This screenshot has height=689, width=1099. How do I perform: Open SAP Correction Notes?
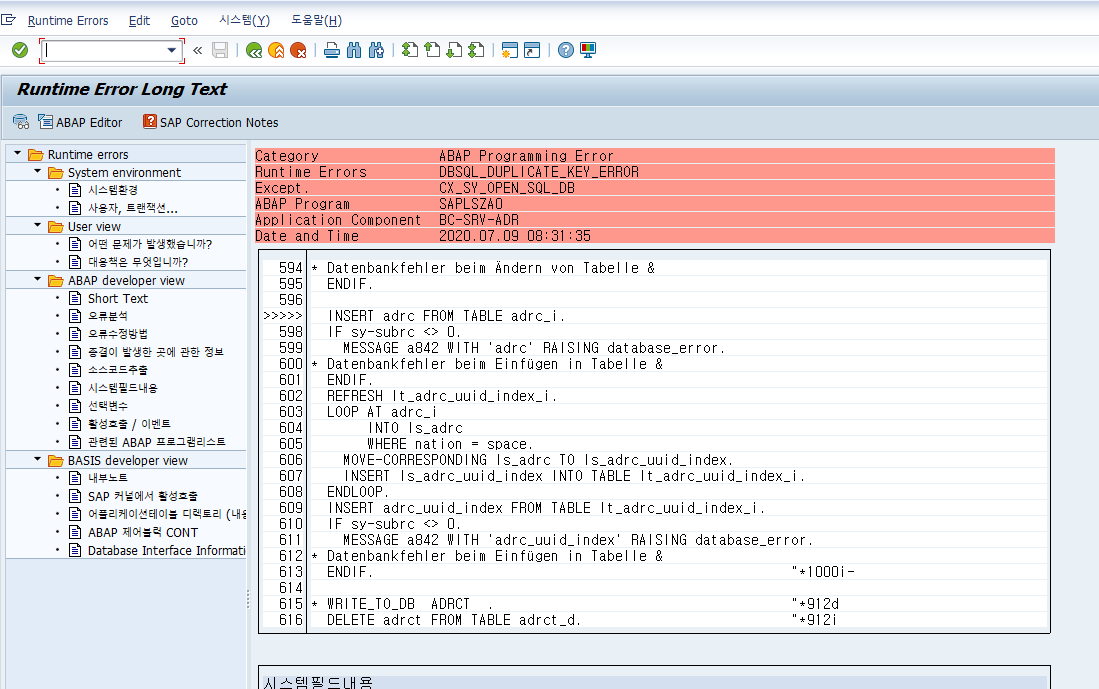pyautogui.click(x=210, y=122)
